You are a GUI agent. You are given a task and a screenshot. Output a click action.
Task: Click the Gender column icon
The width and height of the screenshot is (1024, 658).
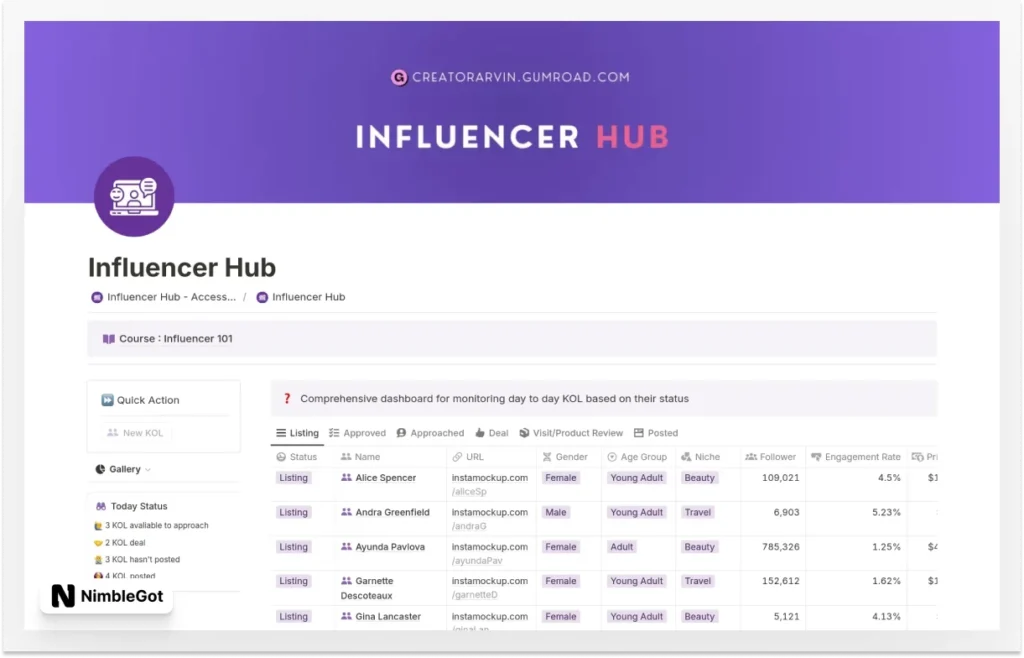click(546, 456)
